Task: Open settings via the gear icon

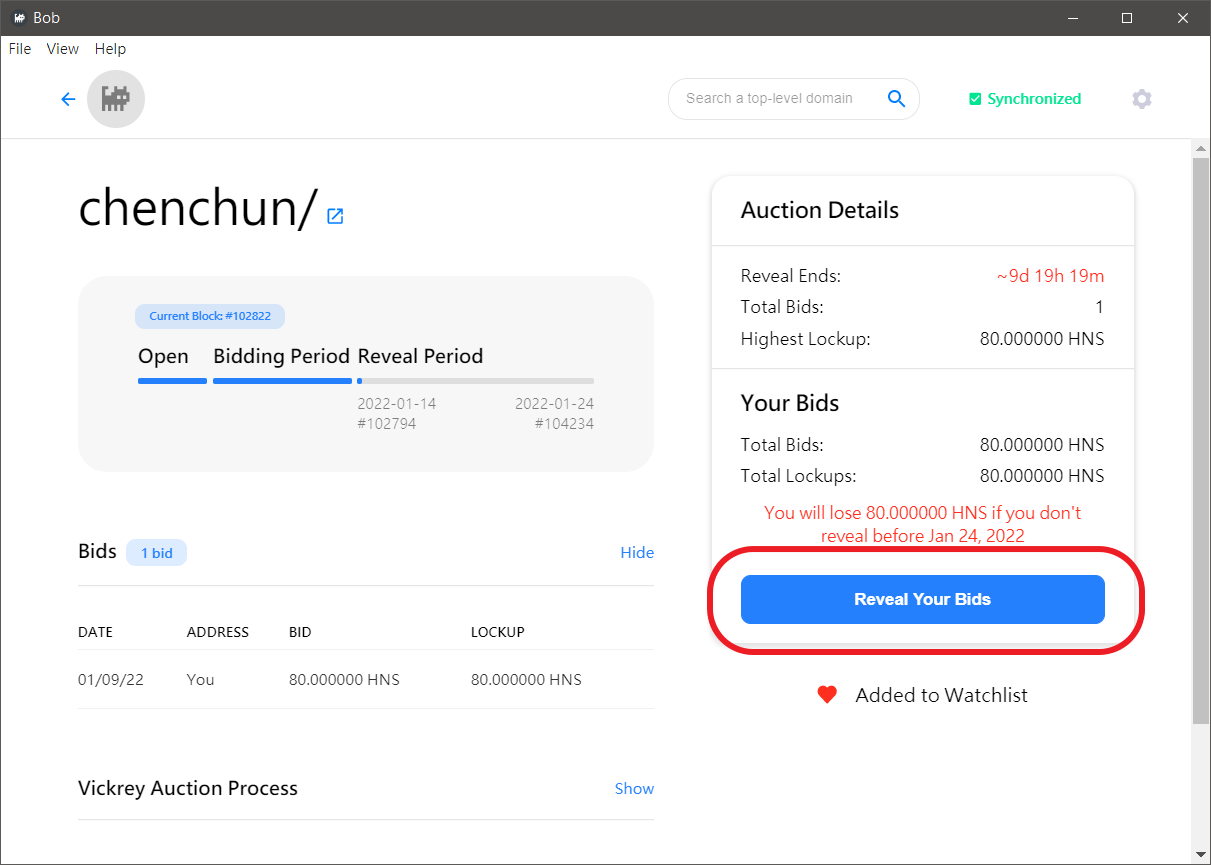Action: click(1142, 99)
